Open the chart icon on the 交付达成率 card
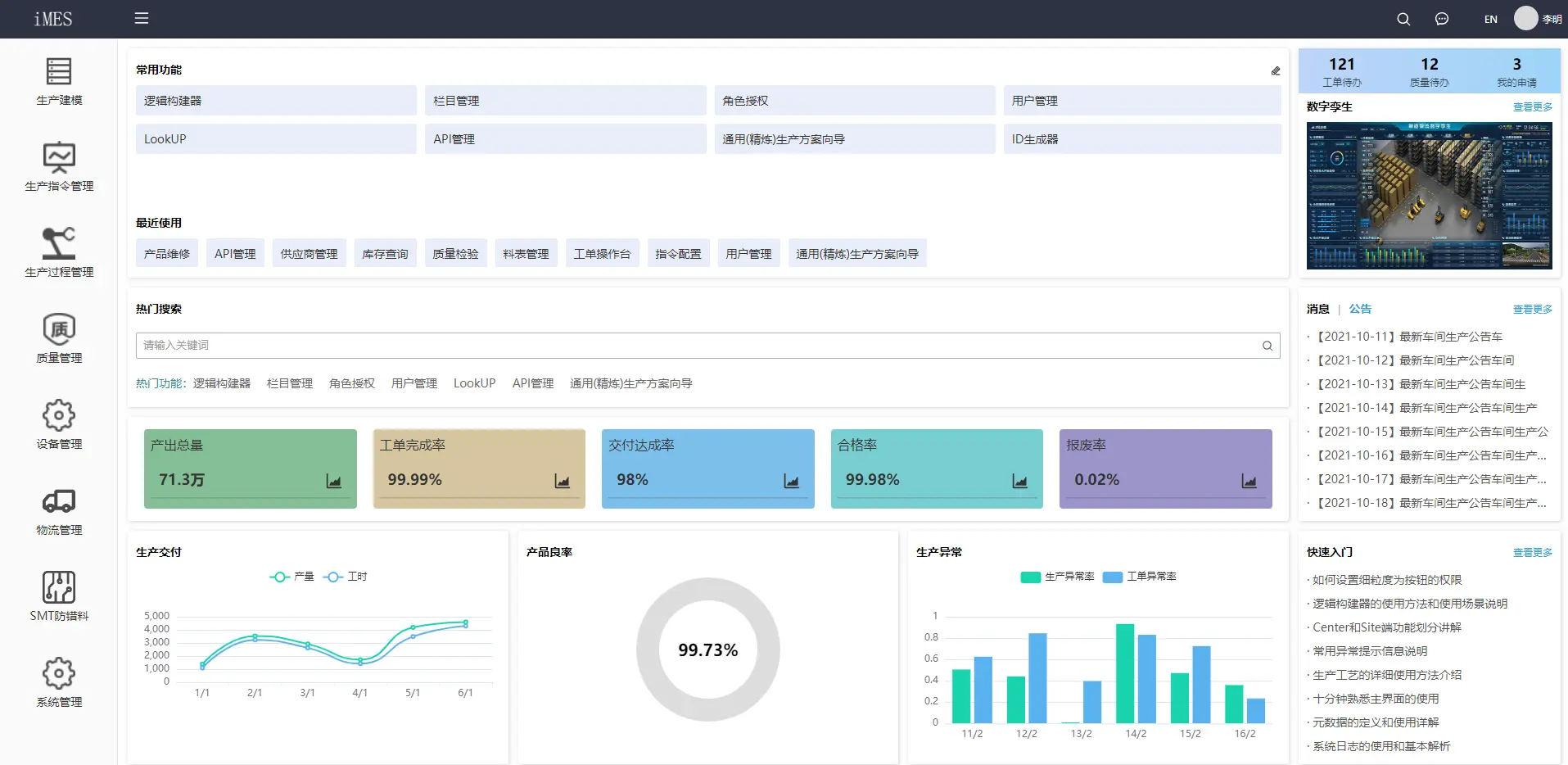The height and width of the screenshot is (765, 1568). (x=792, y=481)
